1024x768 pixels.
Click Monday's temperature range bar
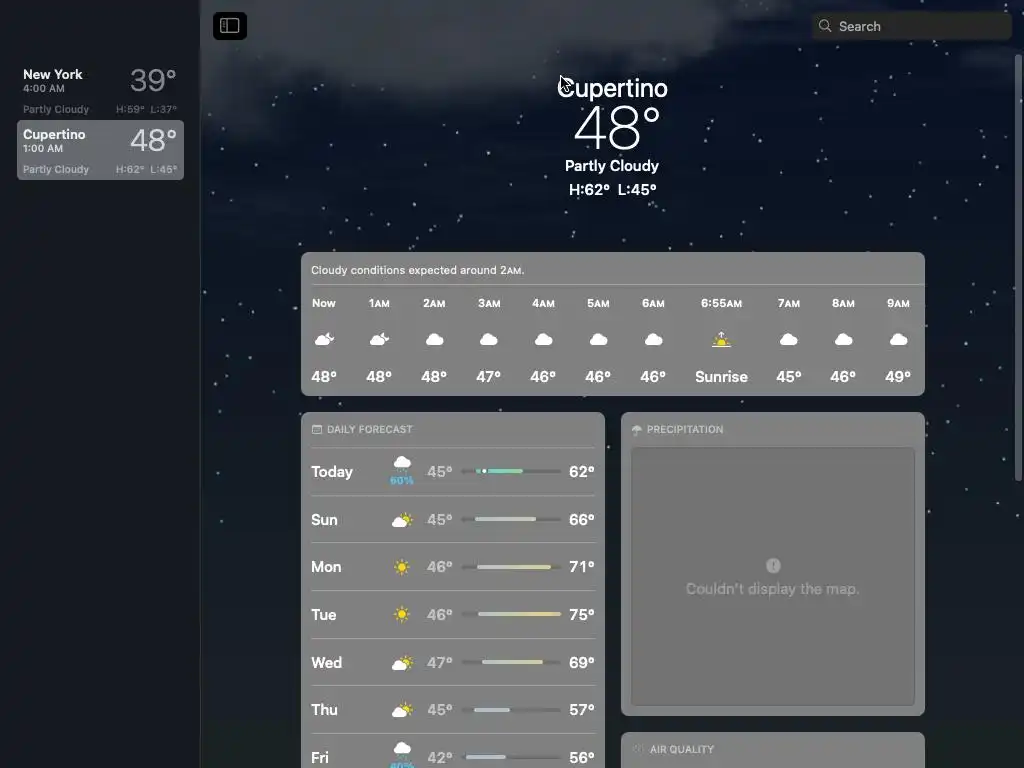(x=511, y=567)
